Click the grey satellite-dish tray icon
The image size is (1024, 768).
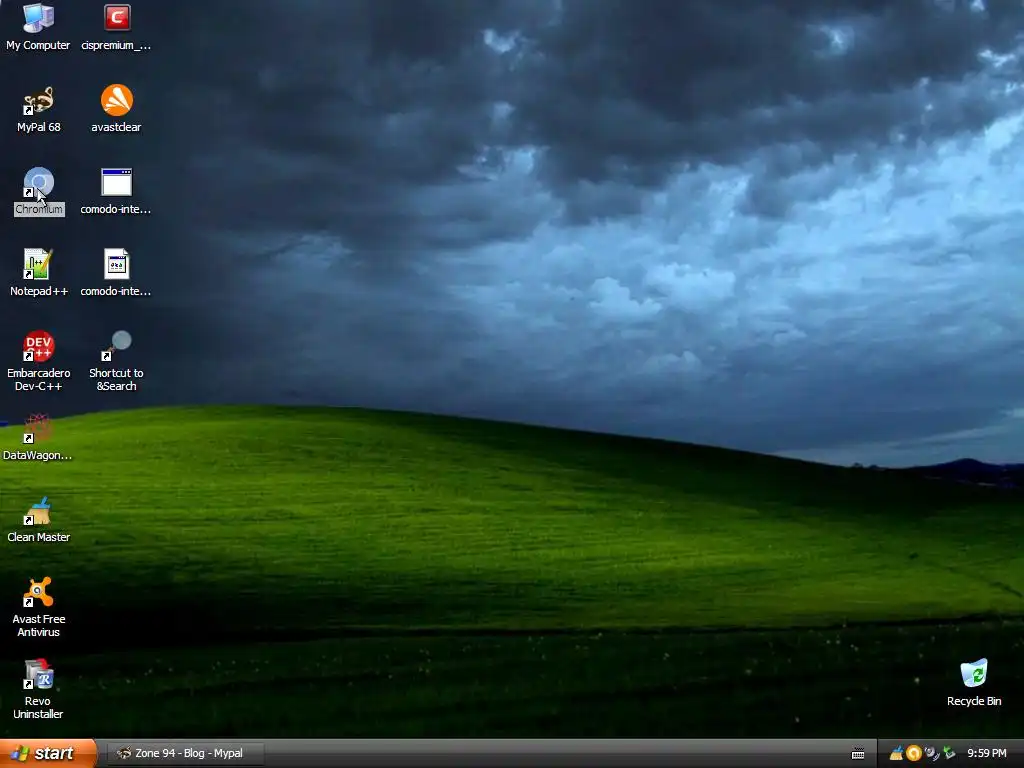pos(931,754)
